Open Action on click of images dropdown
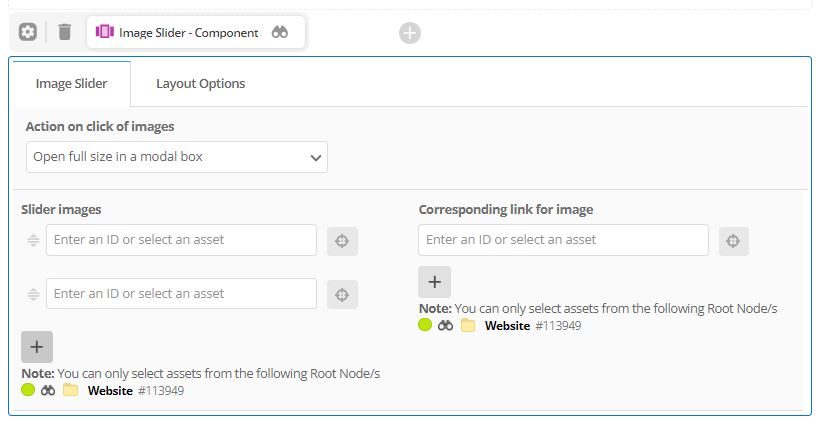The height and width of the screenshot is (422, 821). tap(177, 157)
